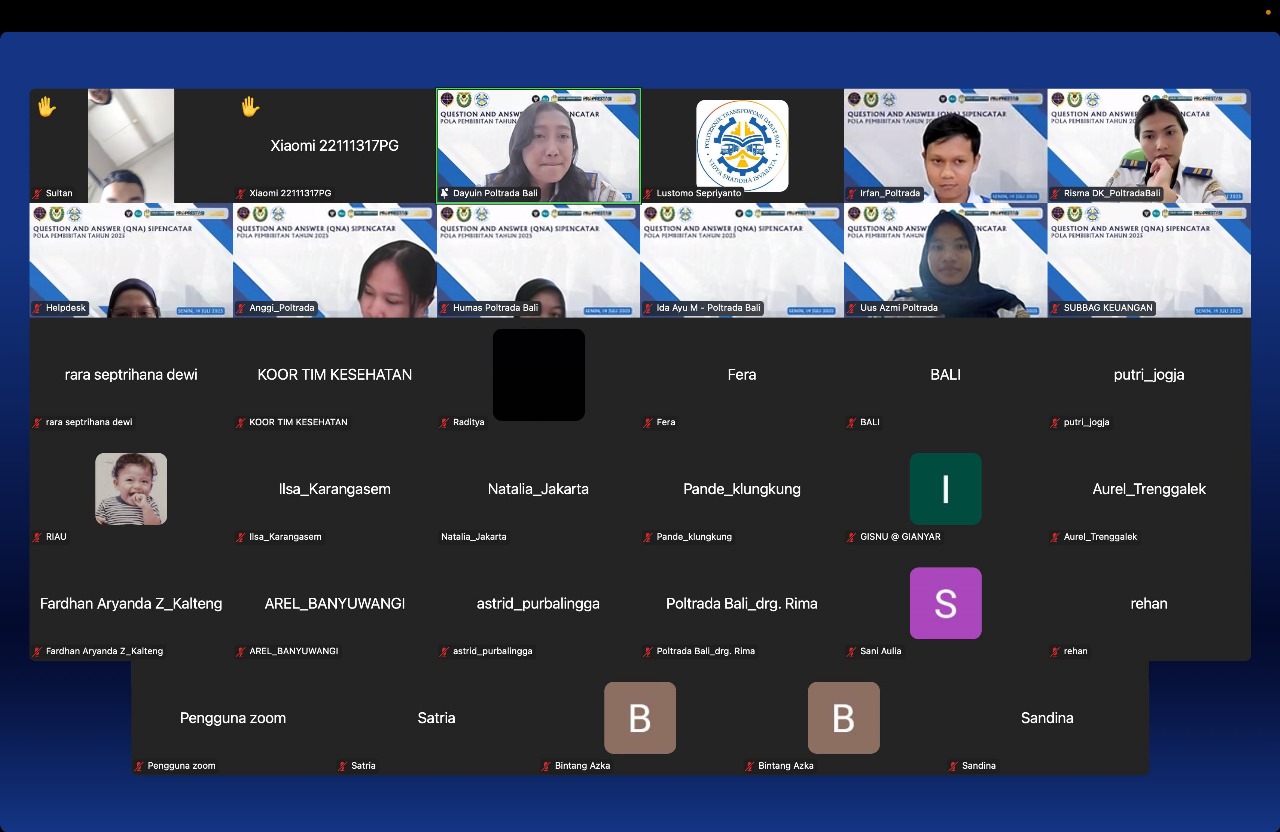Screen dimensions: 1280x832
Task: Select Uus Azmi Poltrada video tile
Action: point(945,260)
